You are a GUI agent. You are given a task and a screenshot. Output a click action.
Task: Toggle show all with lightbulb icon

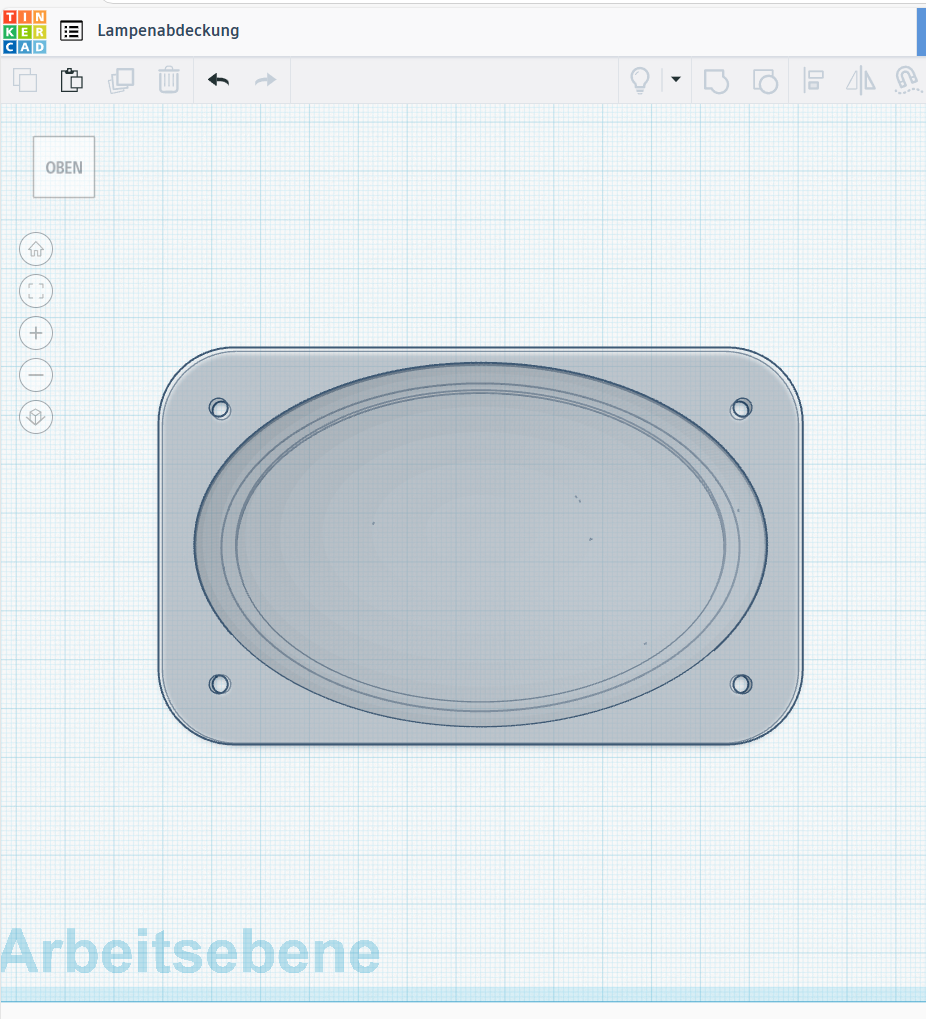[x=640, y=81]
